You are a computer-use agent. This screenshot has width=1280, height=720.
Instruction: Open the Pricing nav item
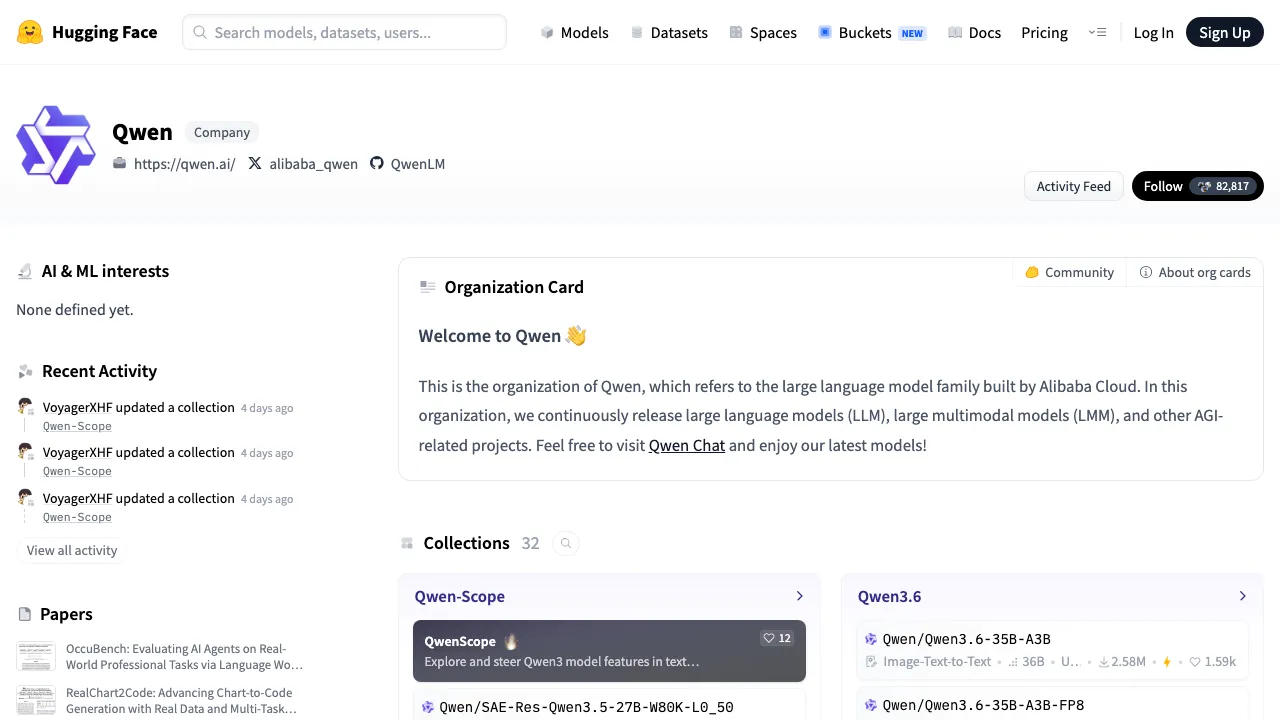tap(1044, 32)
